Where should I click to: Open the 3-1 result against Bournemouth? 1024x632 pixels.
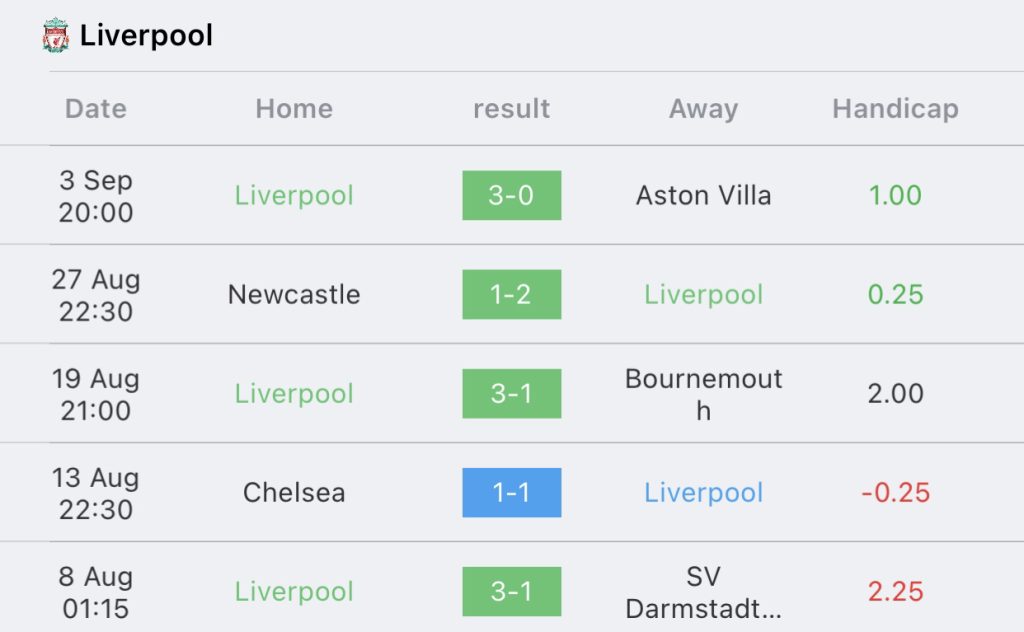(x=511, y=394)
